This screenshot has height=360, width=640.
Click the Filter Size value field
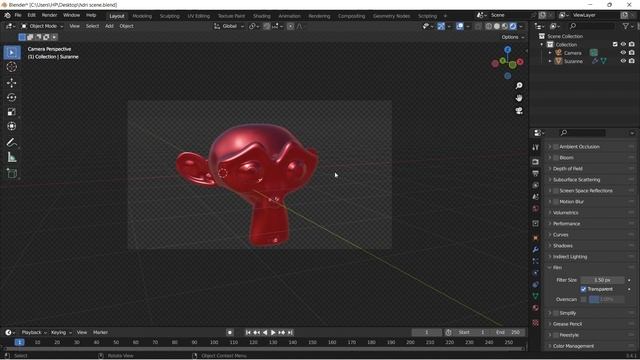[x=602, y=280]
